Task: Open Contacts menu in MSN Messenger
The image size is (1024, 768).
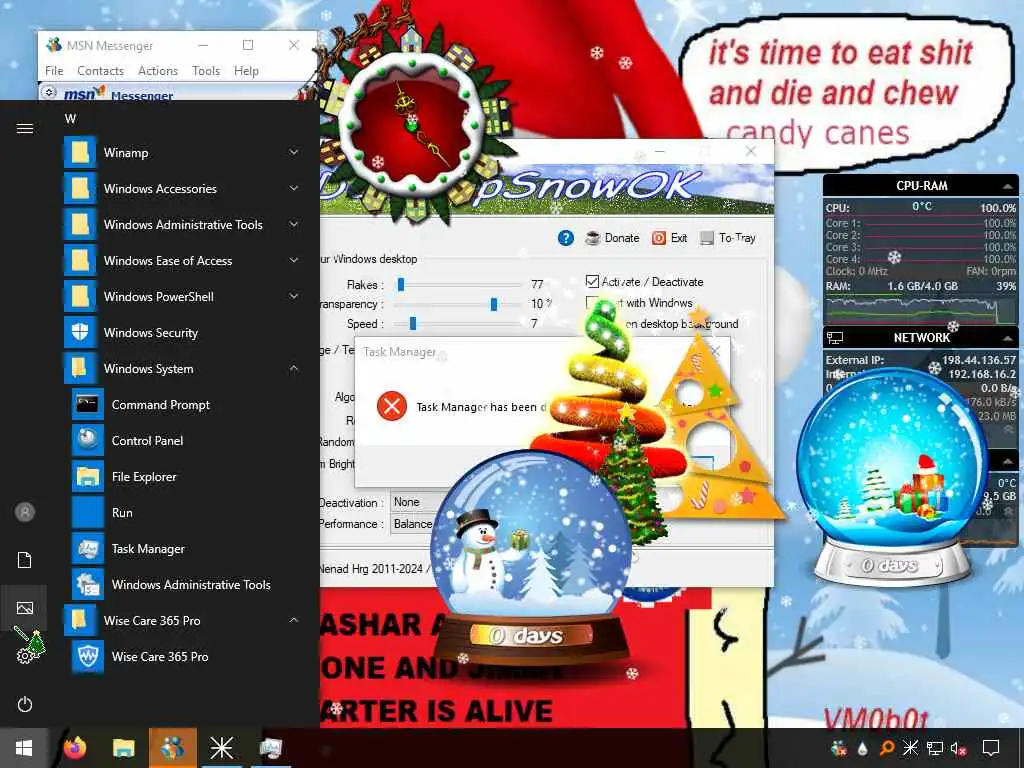Action: point(101,71)
